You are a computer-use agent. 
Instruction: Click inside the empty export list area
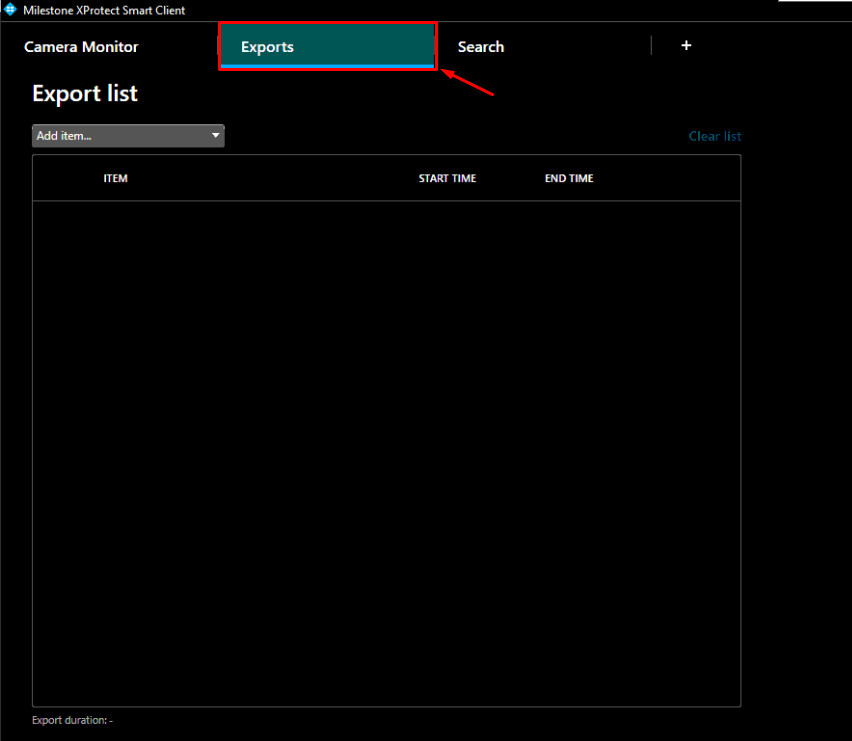[386, 450]
